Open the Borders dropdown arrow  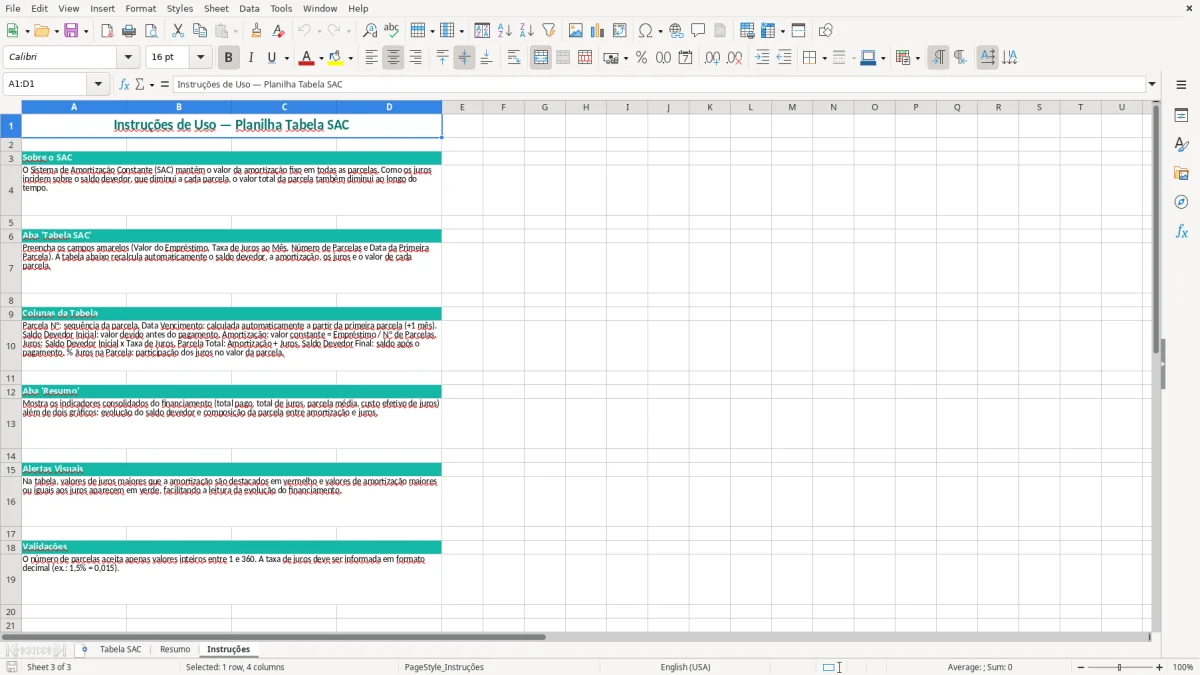tap(823, 58)
